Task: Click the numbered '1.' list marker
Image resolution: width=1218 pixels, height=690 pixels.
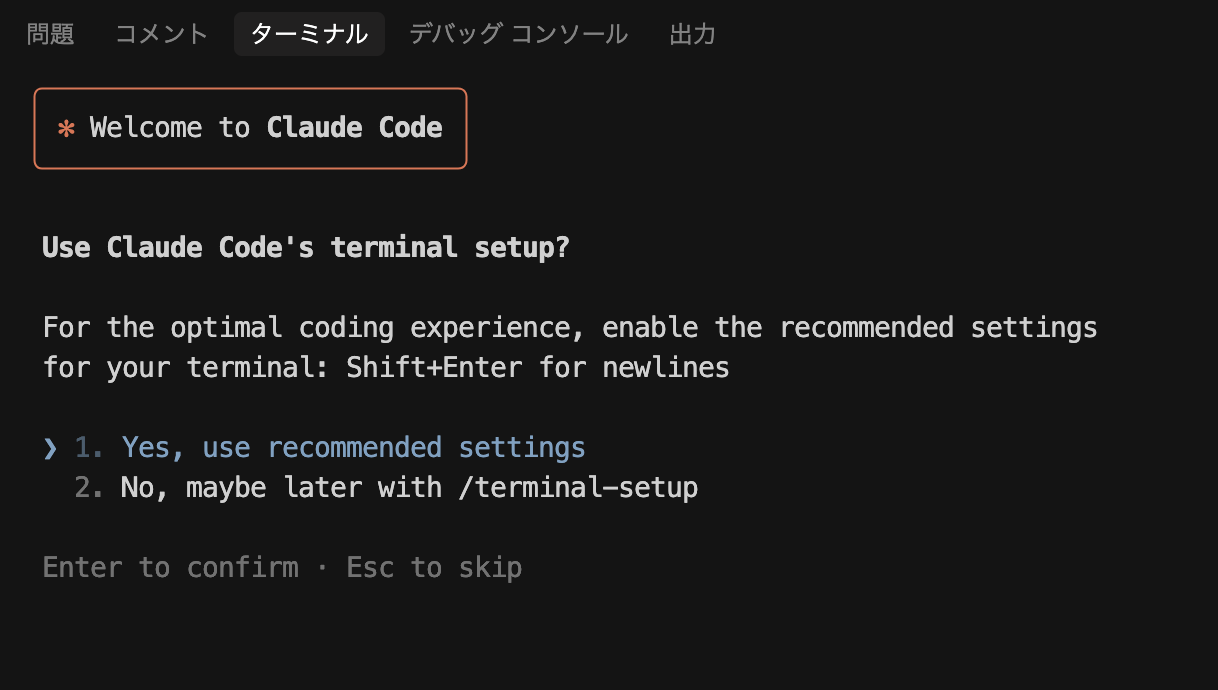Action: [87, 447]
